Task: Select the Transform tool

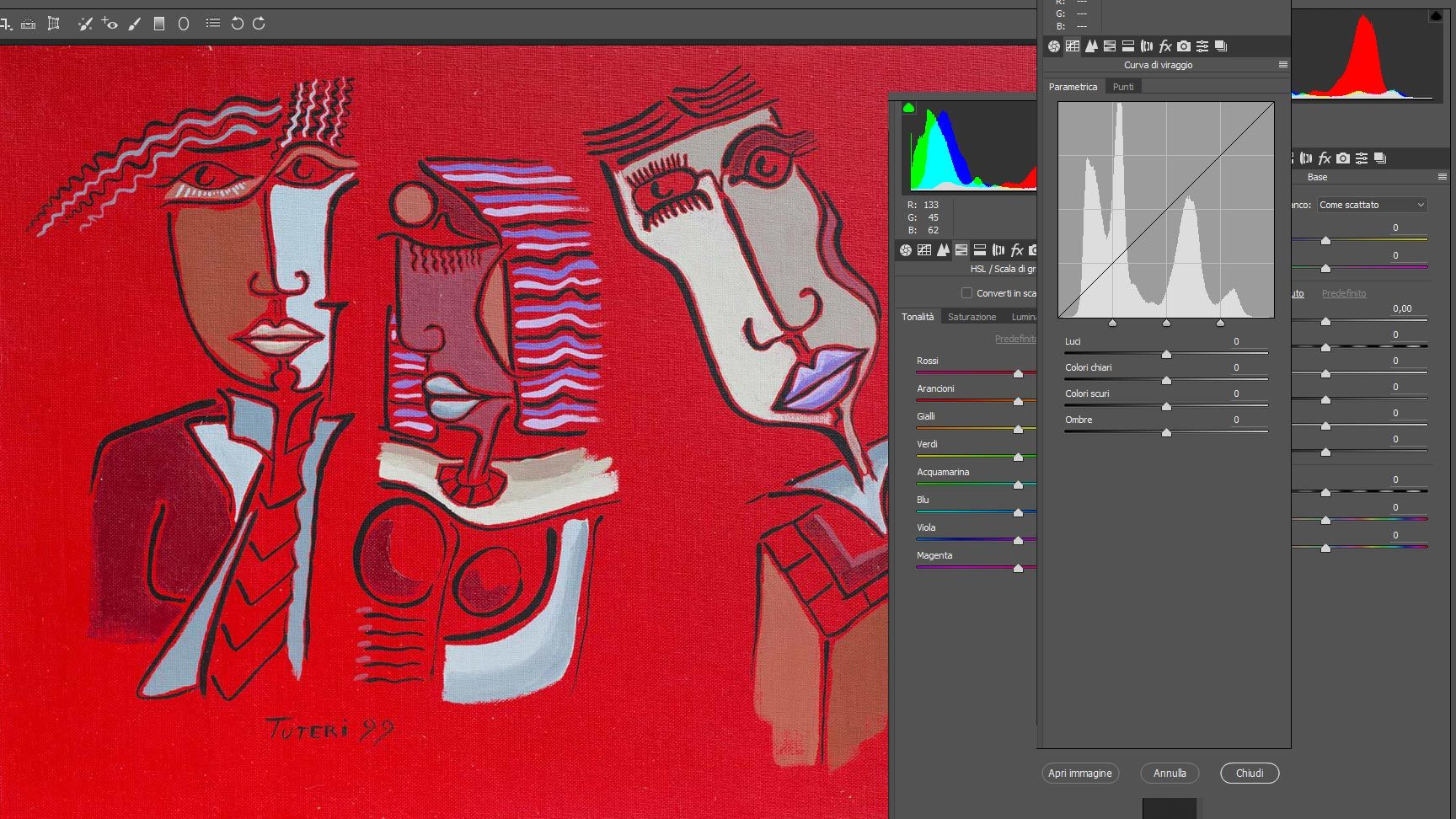Action: point(54,24)
